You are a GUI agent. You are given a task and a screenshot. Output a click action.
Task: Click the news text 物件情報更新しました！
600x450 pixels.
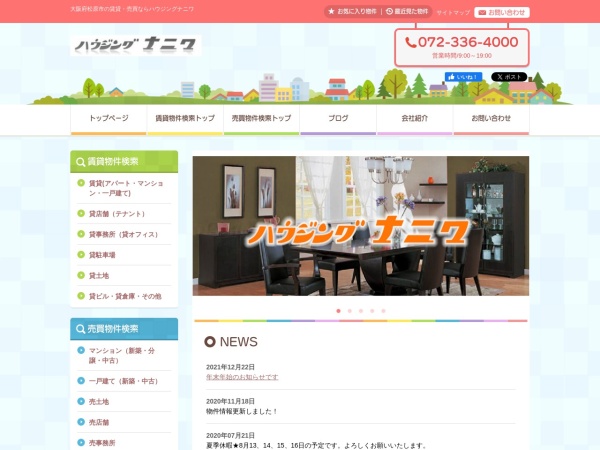click(242, 412)
